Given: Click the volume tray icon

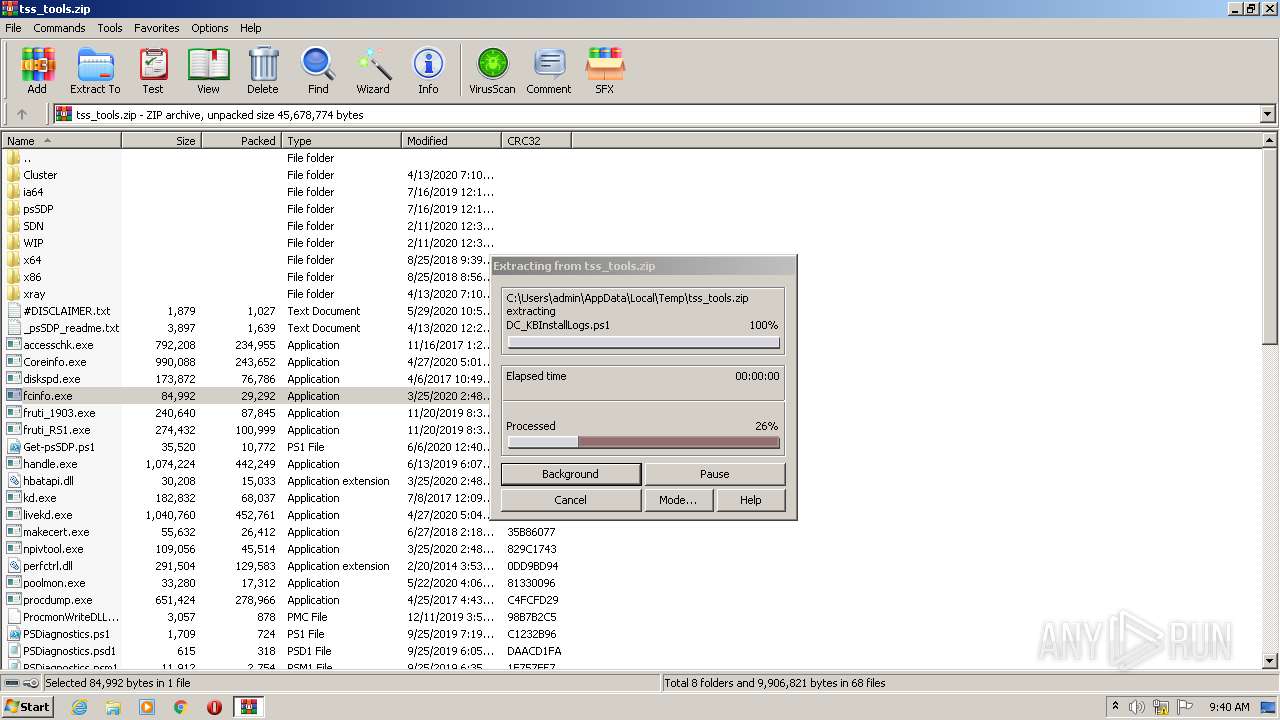Looking at the screenshot, I should point(1137,707).
